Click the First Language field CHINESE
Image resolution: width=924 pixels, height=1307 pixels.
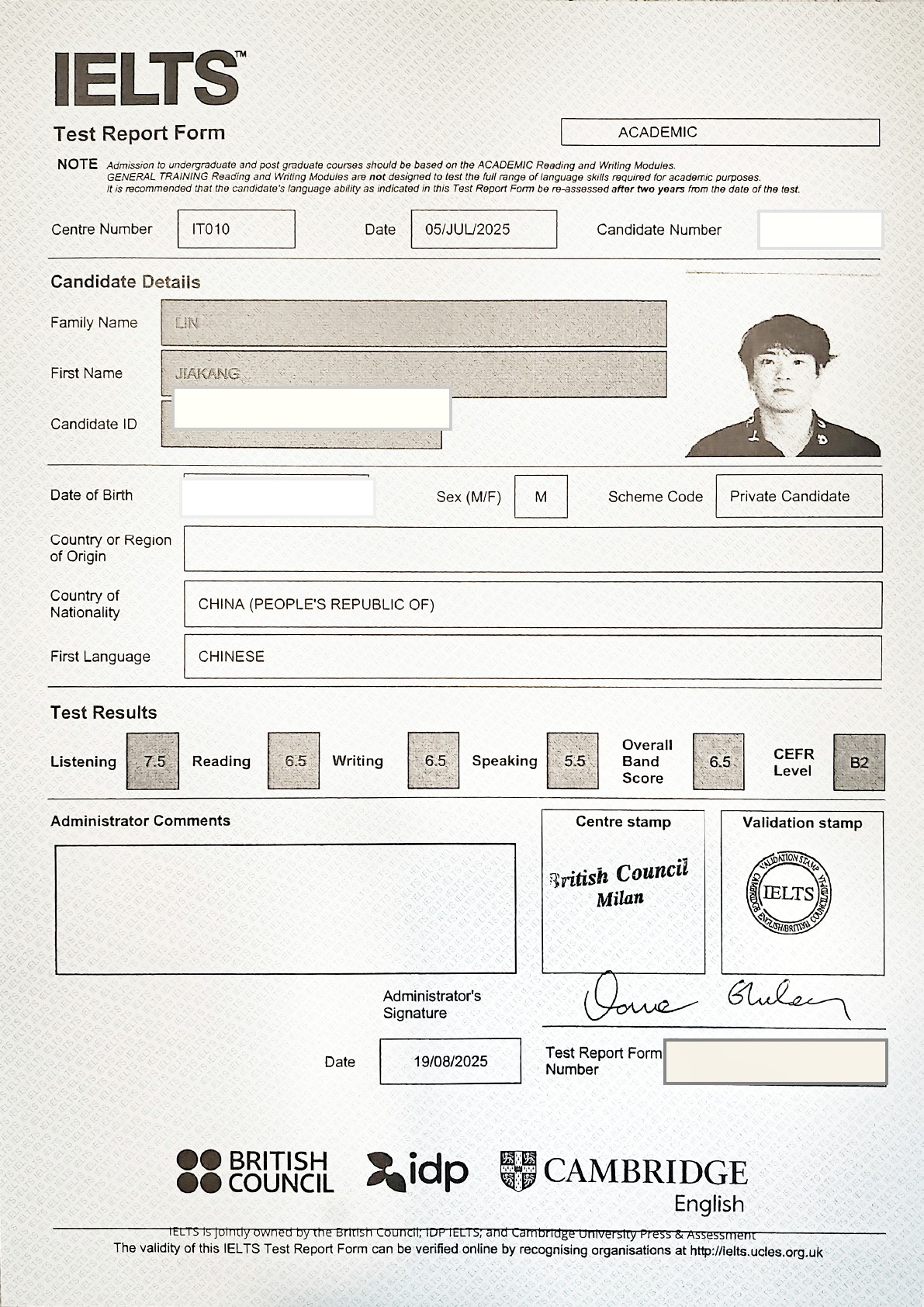point(533,657)
